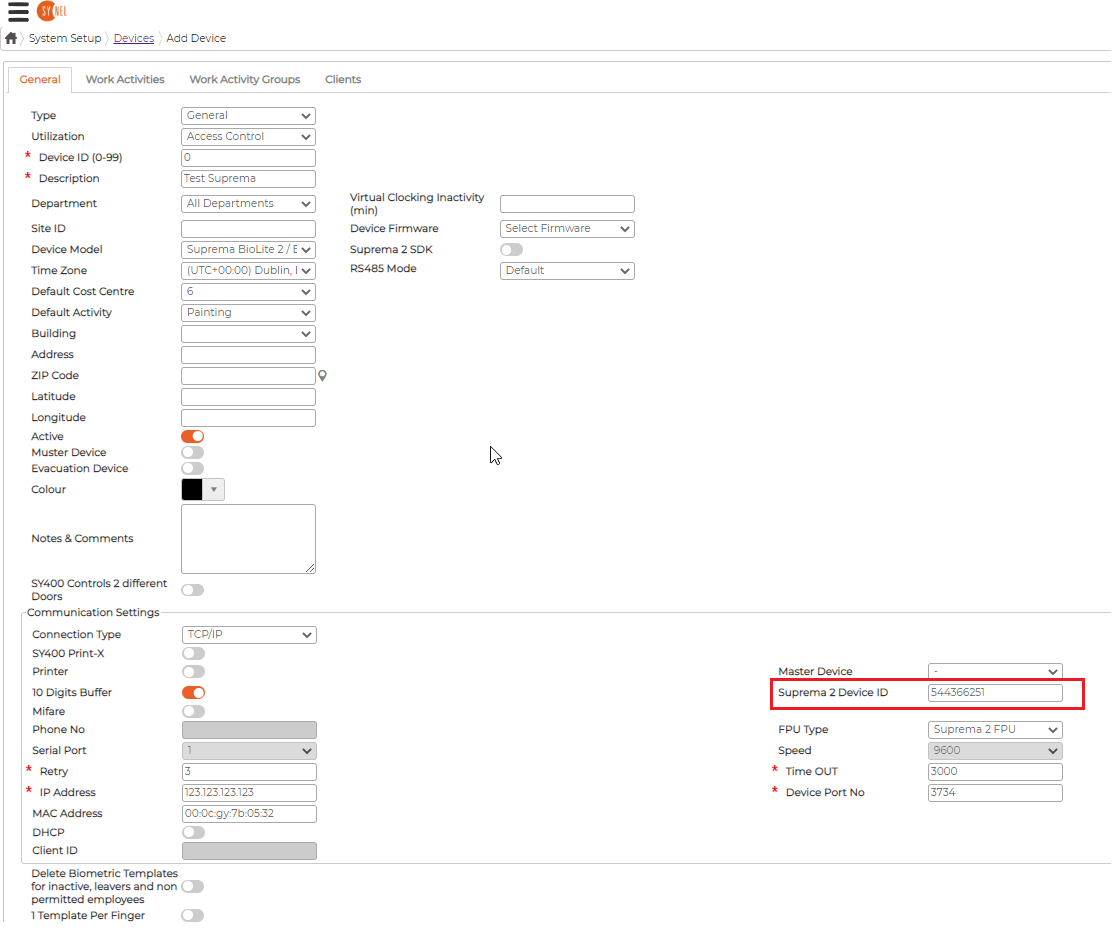Viewport: 1114px width, 928px height.
Task: Click the Virtual Clocking Inactivity field
Action: tap(567, 203)
